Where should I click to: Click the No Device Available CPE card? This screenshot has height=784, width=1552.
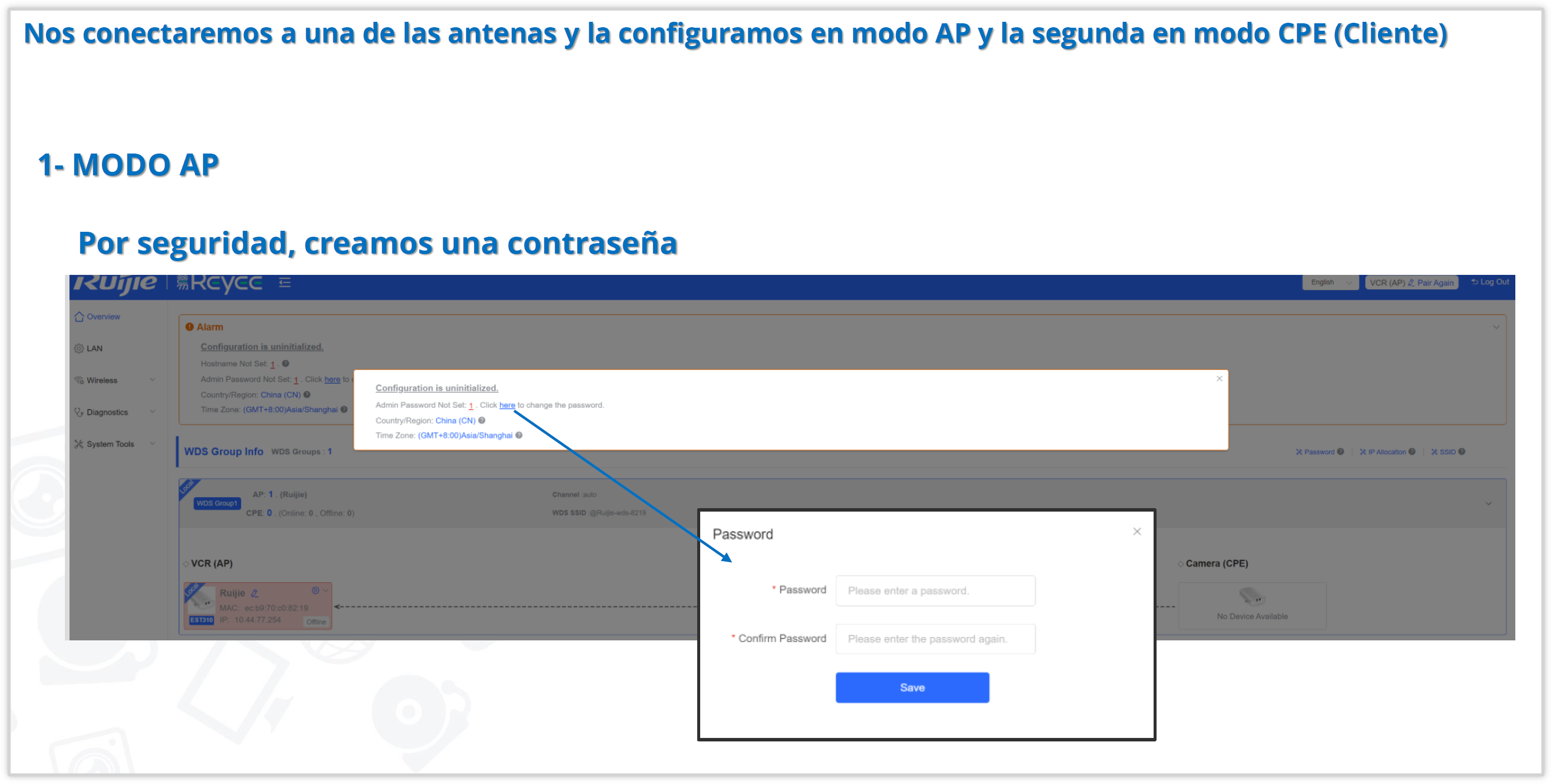tap(1252, 605)
